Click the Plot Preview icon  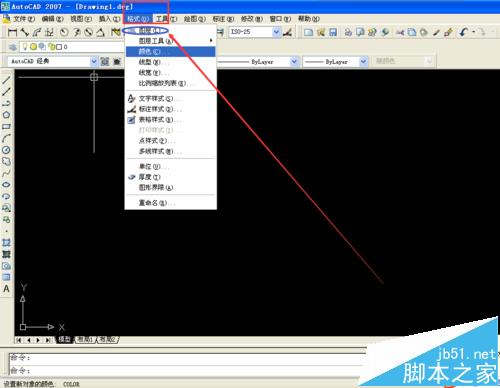(x=360, y=32)
